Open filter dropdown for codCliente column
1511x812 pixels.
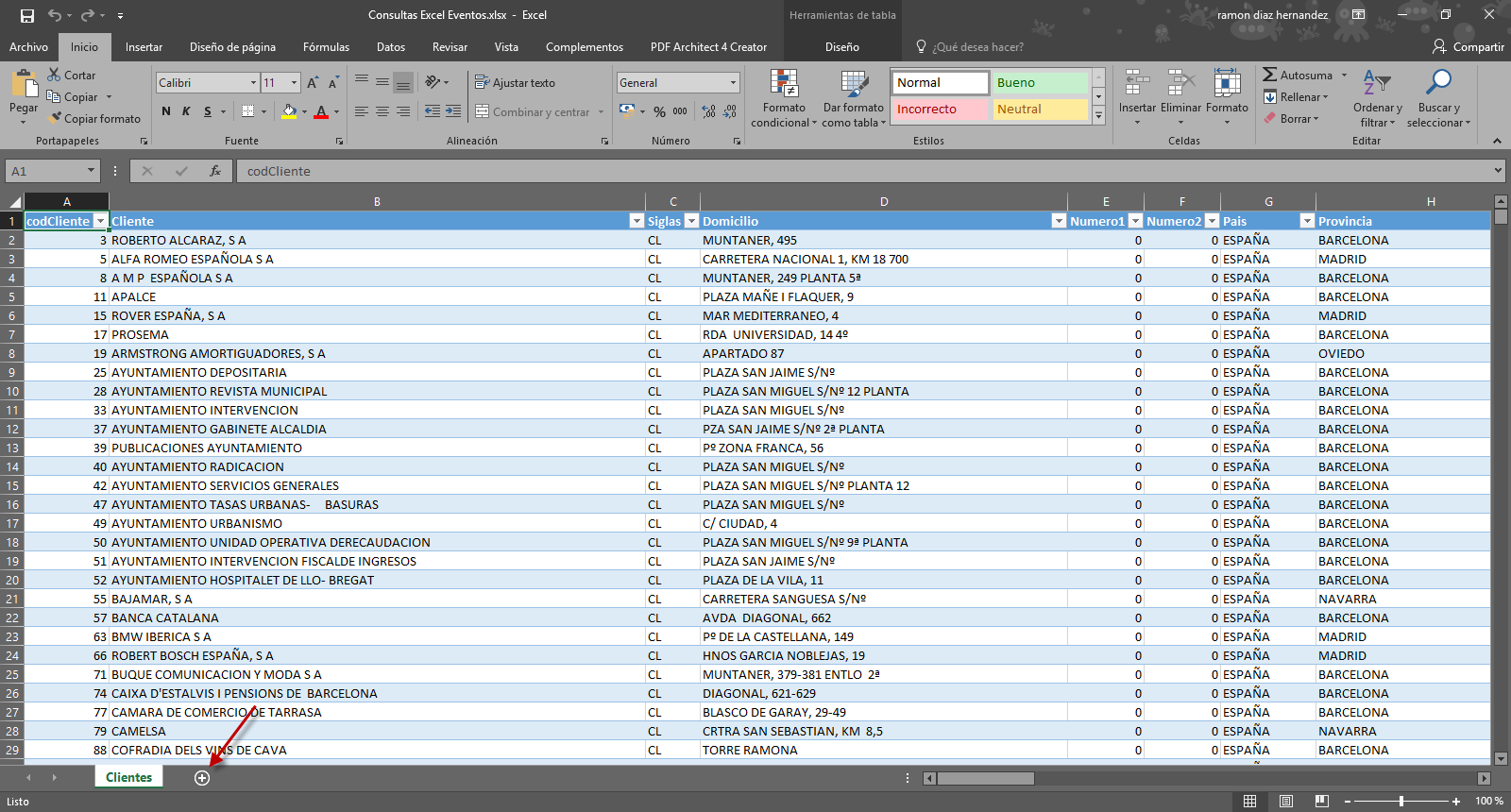(x=100, y=221)
